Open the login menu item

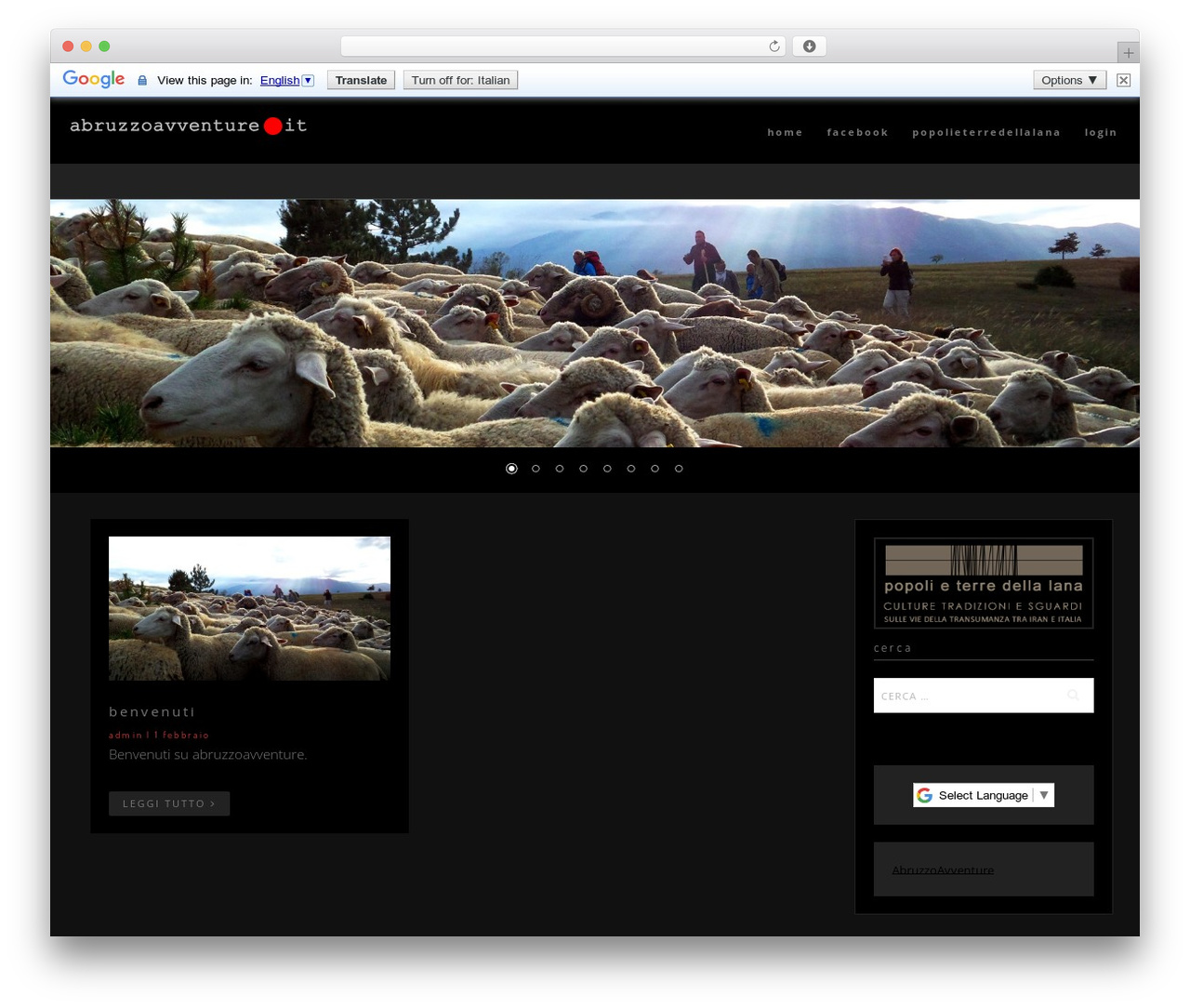pyautogui.click(x=1101, y=132)
